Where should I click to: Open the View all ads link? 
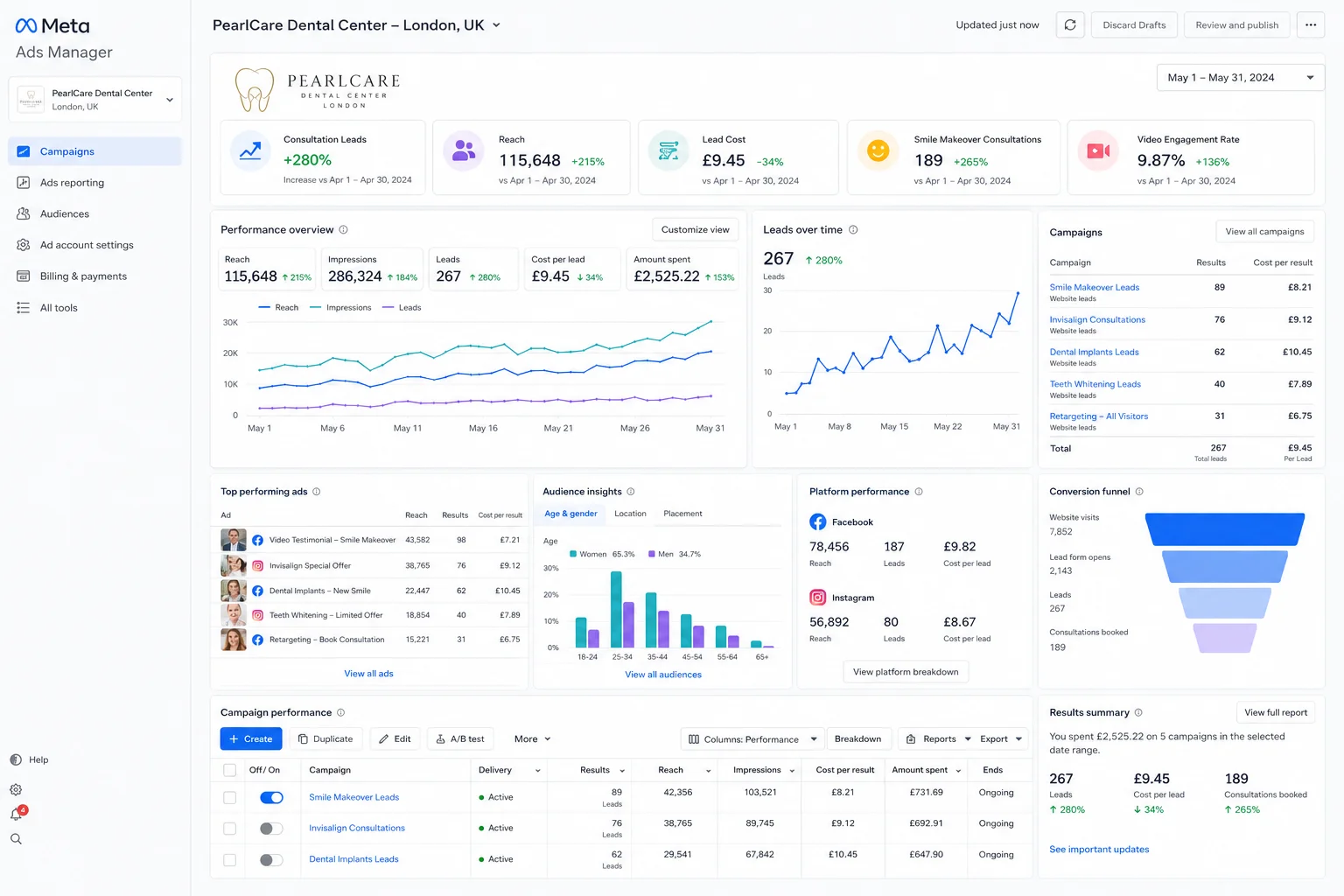(x=368, y=674)
